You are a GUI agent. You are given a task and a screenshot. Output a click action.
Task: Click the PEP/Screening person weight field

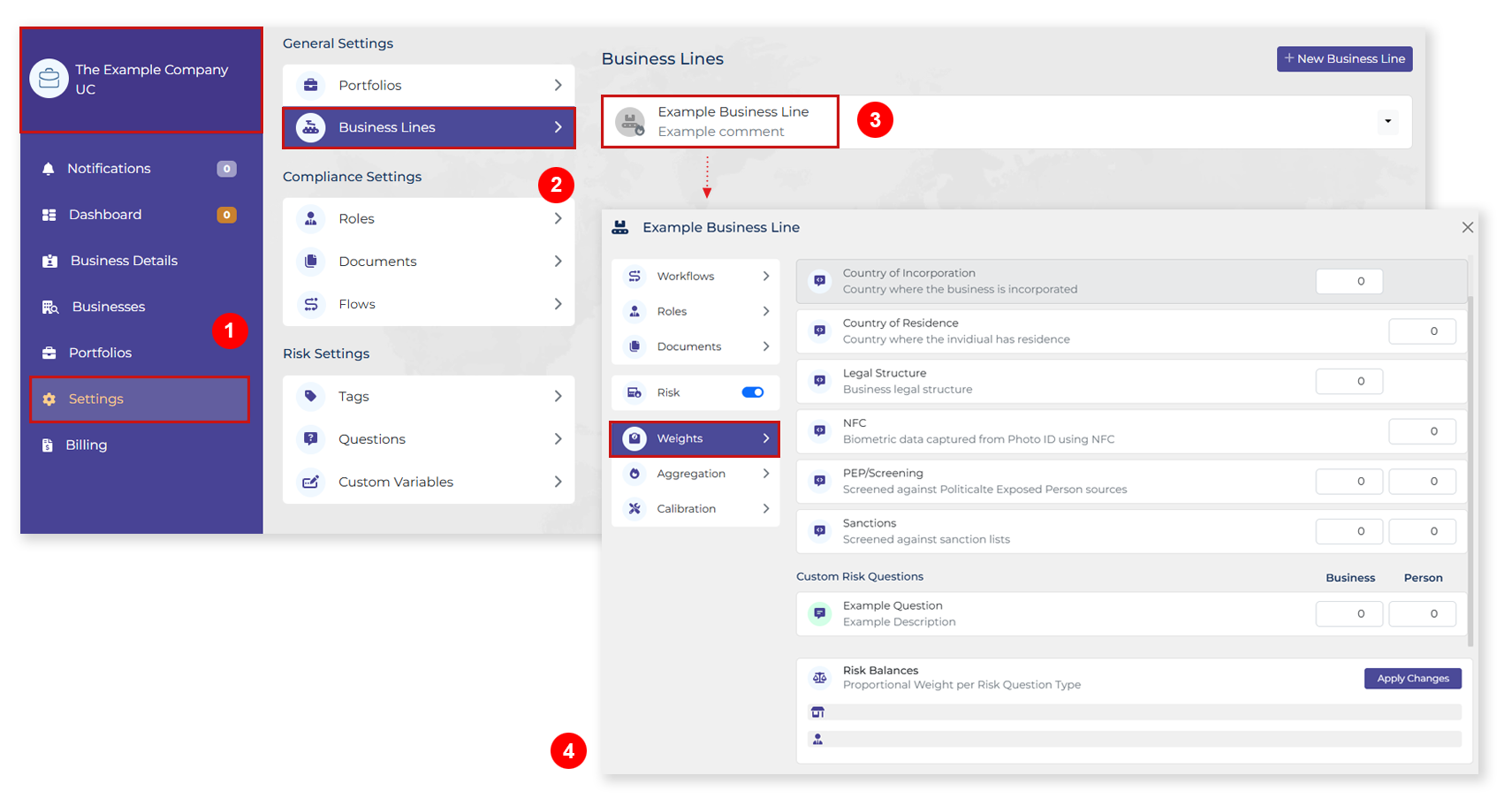click(1422, 482)
